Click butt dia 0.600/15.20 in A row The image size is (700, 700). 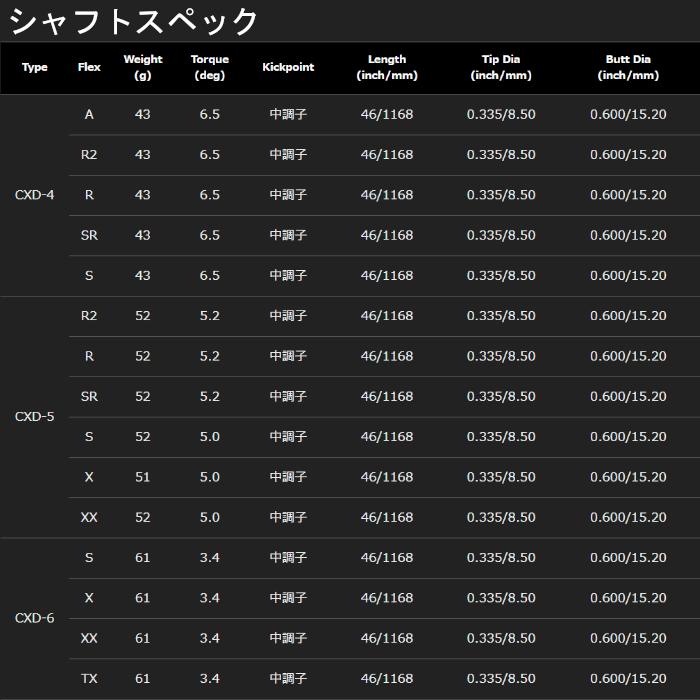tap(628, 114)
